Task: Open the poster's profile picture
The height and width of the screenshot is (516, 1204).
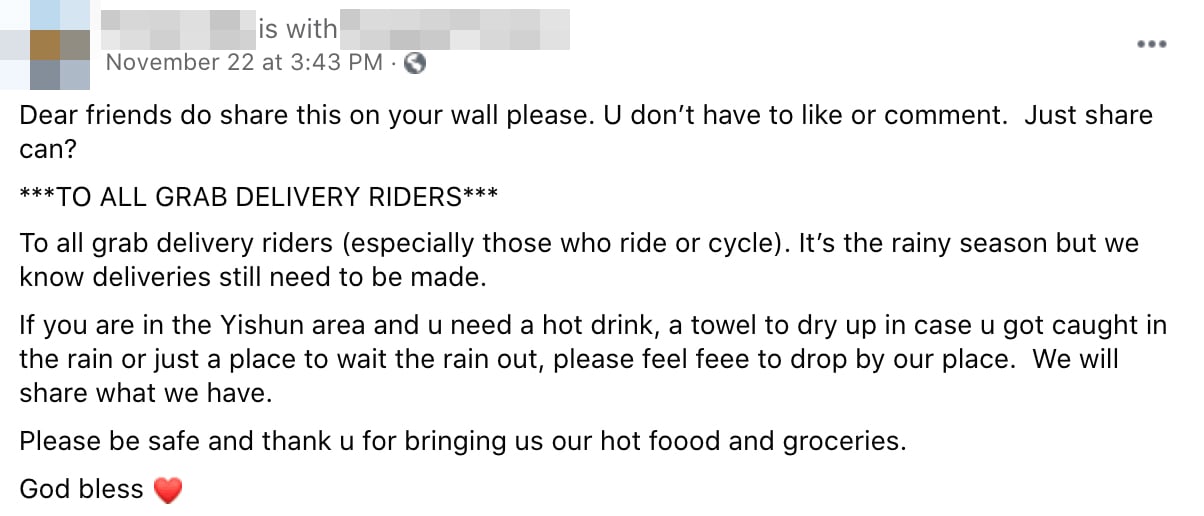Action: coord(59,45)
